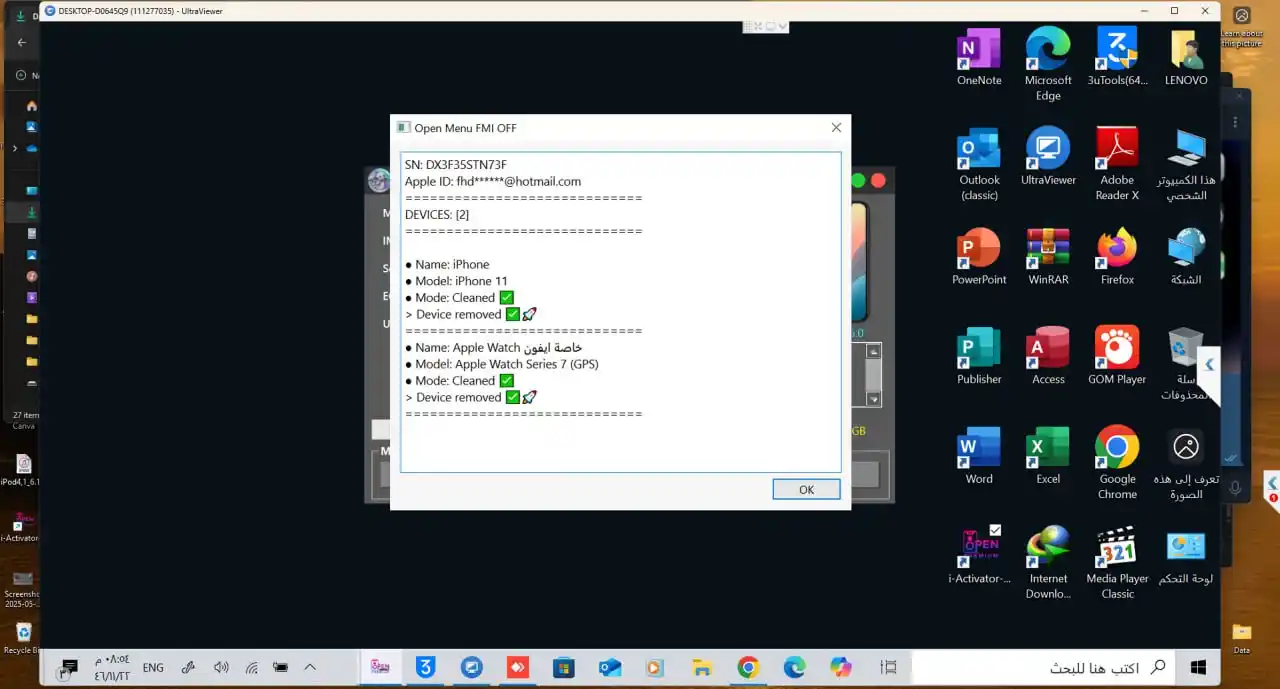1280x689 pixels.
Task: Open the volume control tray icon
Action: pos(221,667)
